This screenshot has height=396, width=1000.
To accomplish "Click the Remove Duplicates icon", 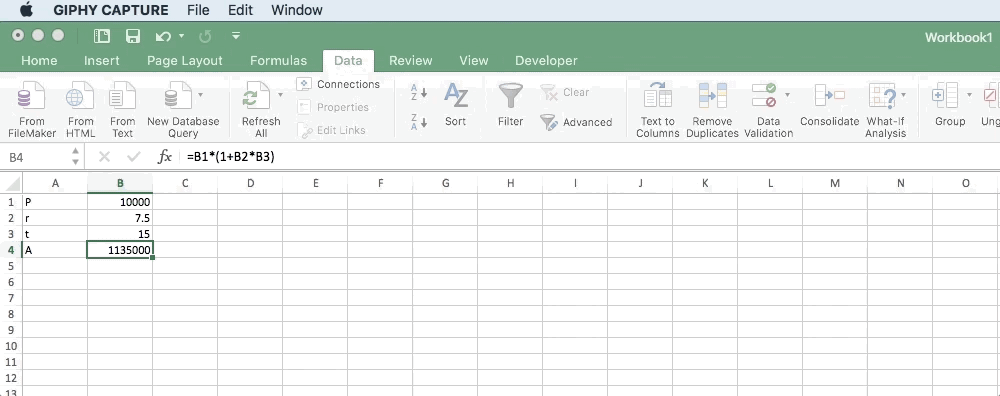I will (x=712, y=96).
